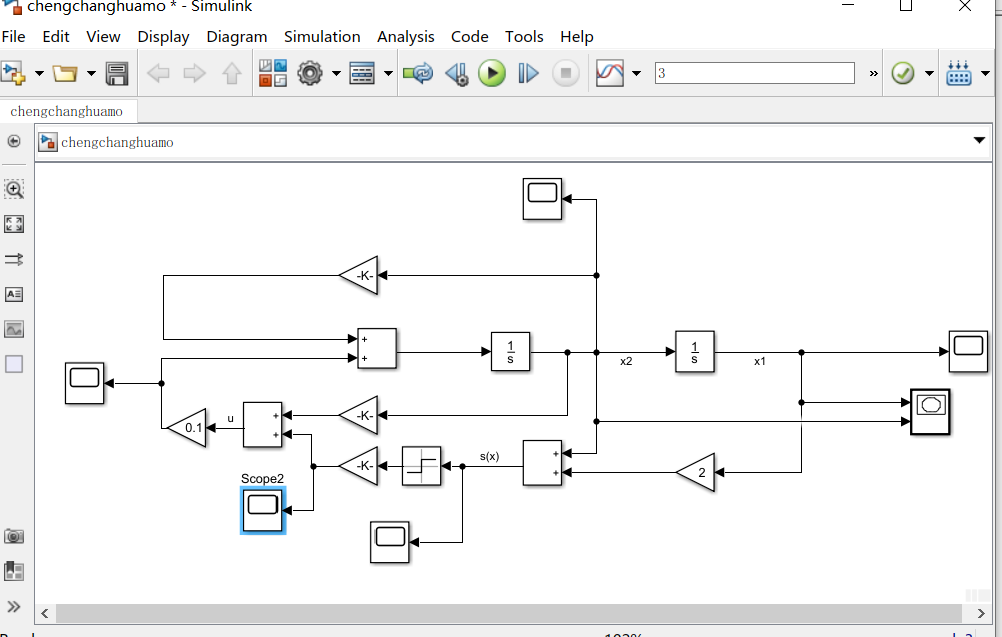Click the Image insert palette icon
Screen dimensions: 1002x637
[14, 329]
